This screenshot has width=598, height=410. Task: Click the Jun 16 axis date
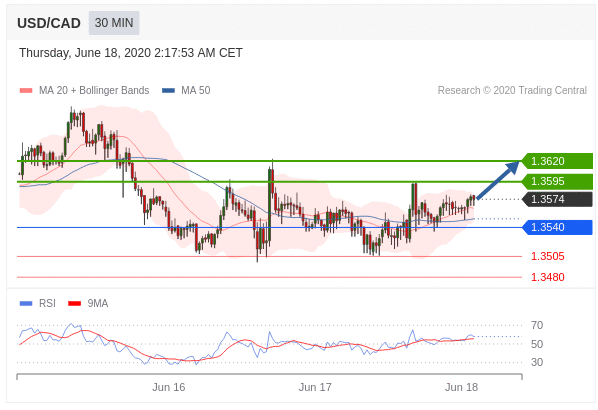click(x=169, y=387)
